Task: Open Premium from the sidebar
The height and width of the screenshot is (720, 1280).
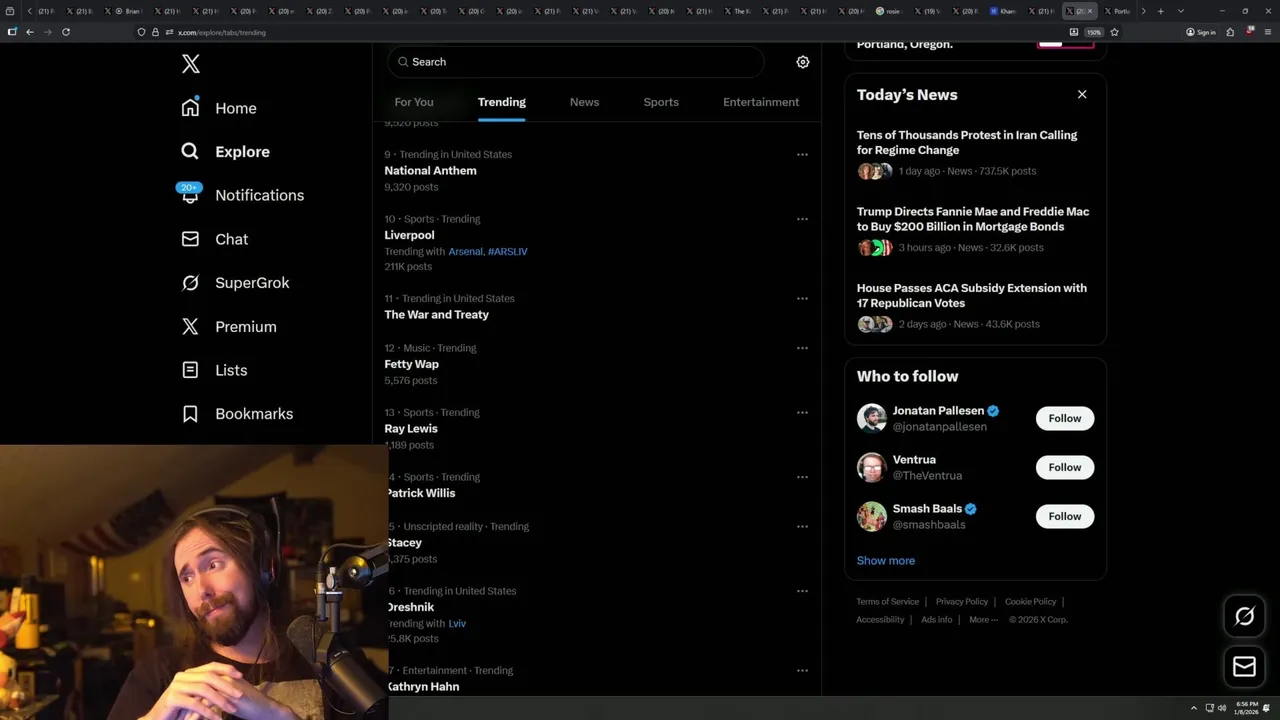Action: 229,327
